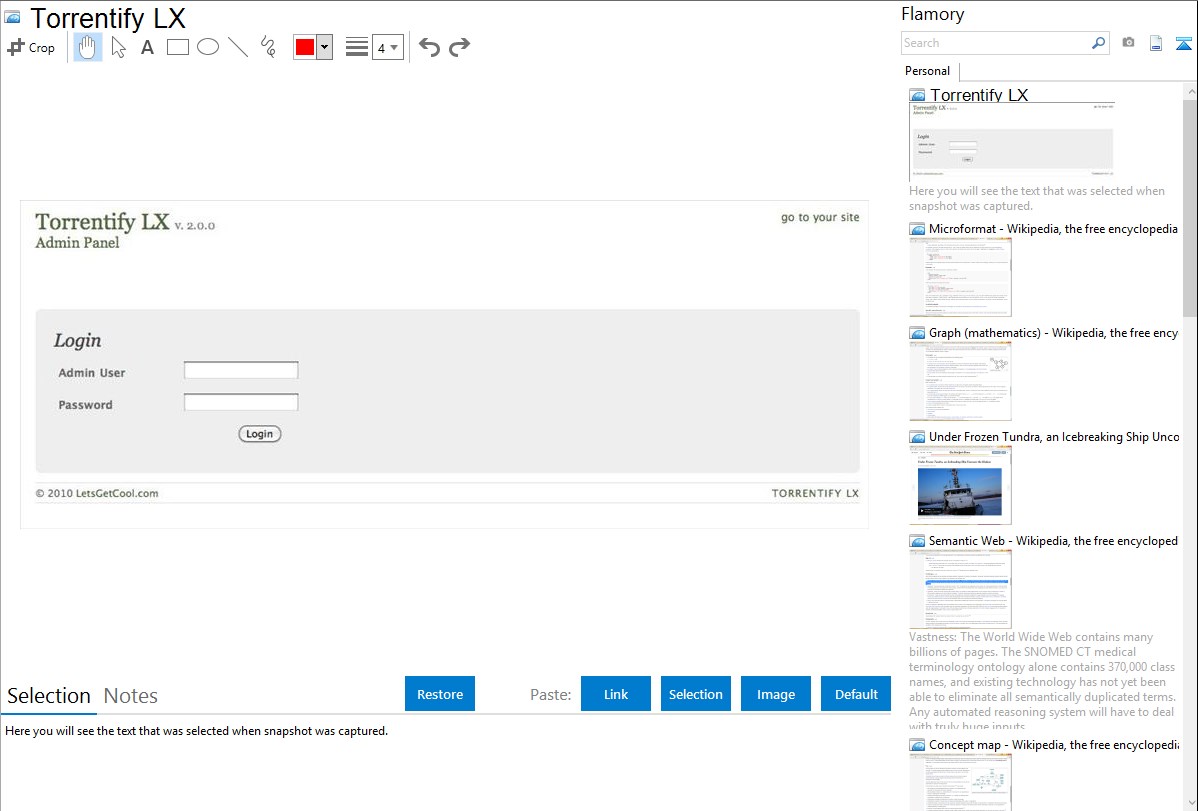1198x811 pixels.
Task: Activate the hand pan tool
Action: 87,47
